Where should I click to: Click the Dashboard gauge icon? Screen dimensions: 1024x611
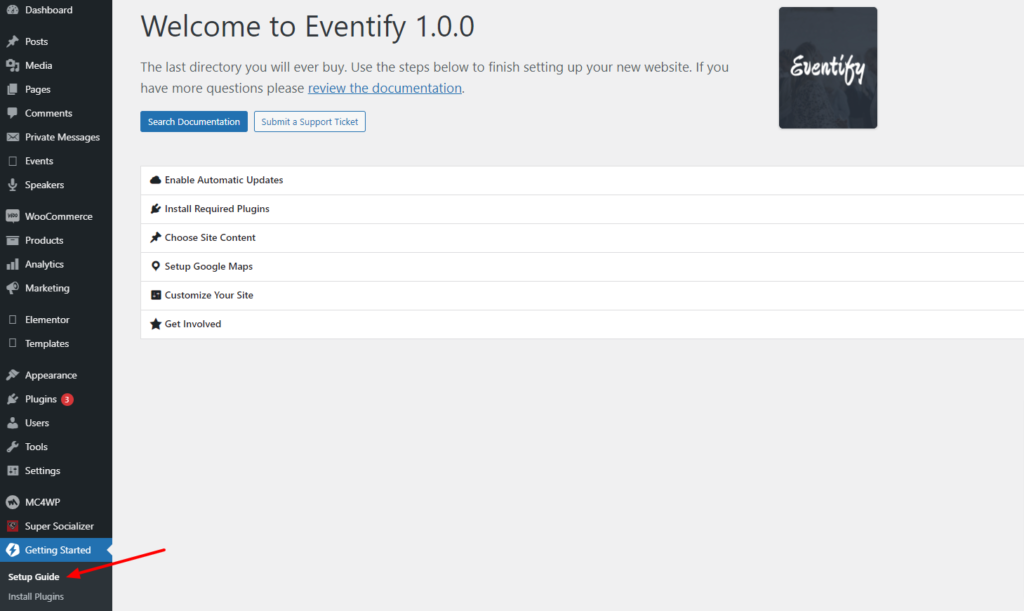12,10
